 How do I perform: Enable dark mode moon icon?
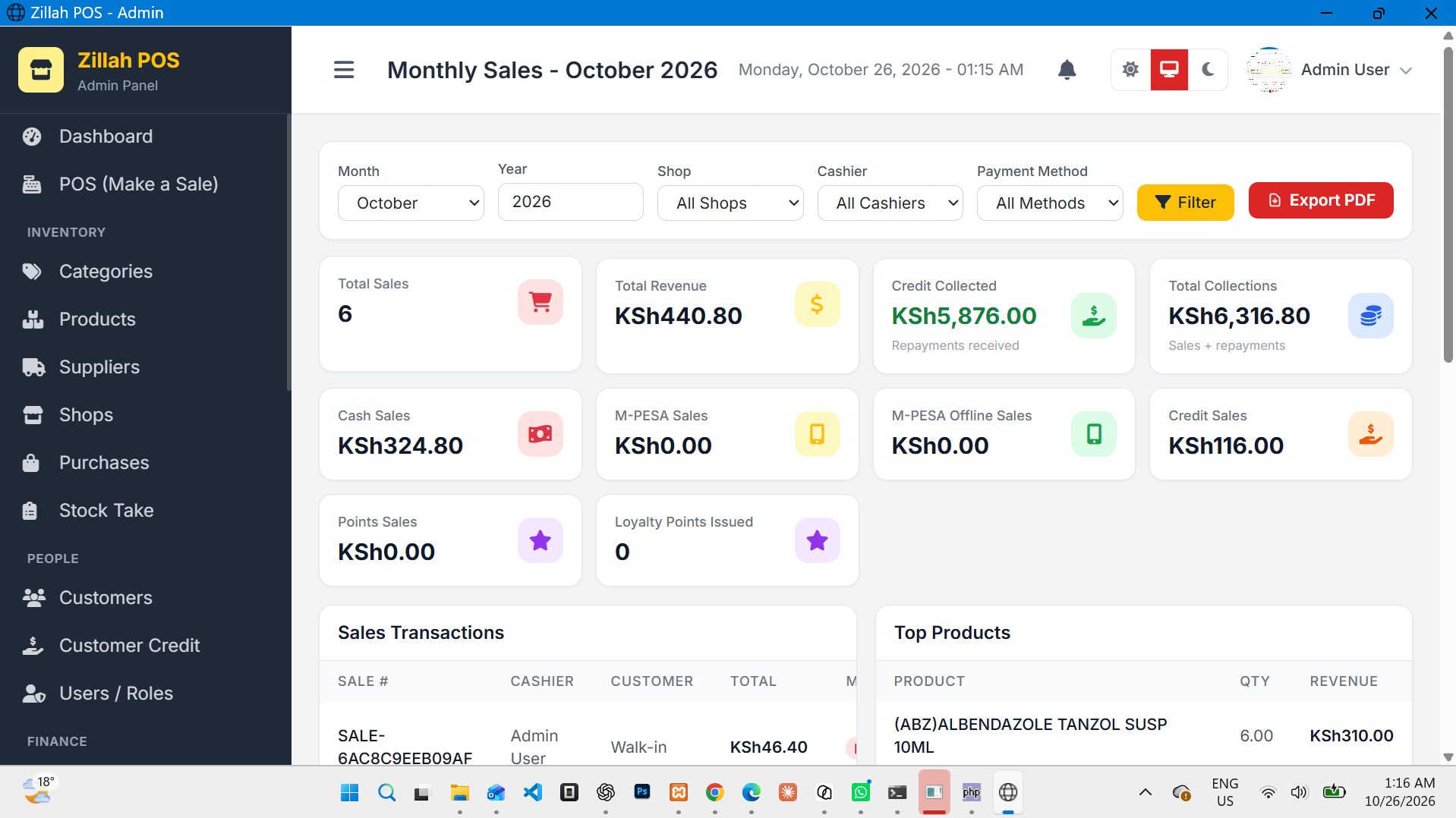tap(1208, 70)
